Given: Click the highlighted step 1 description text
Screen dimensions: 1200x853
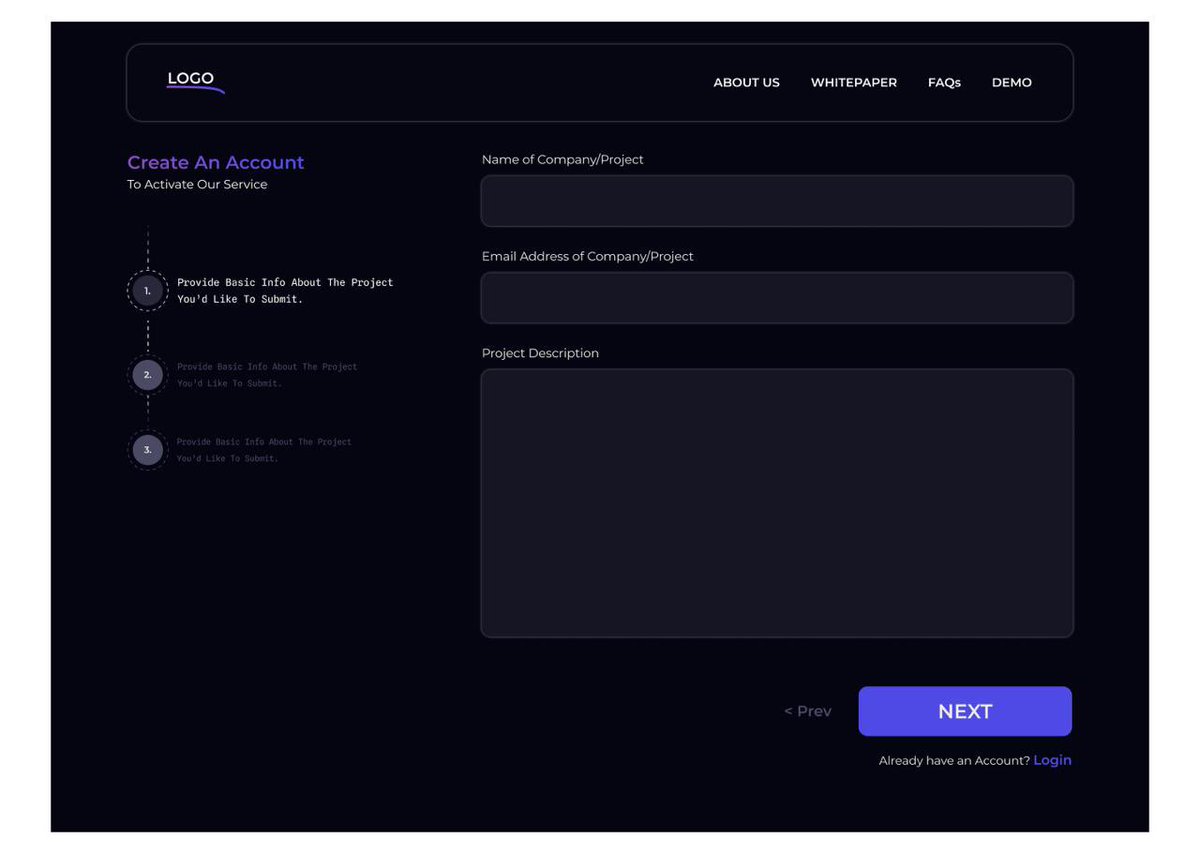Looking at the screenshot, I should [285, 291].
